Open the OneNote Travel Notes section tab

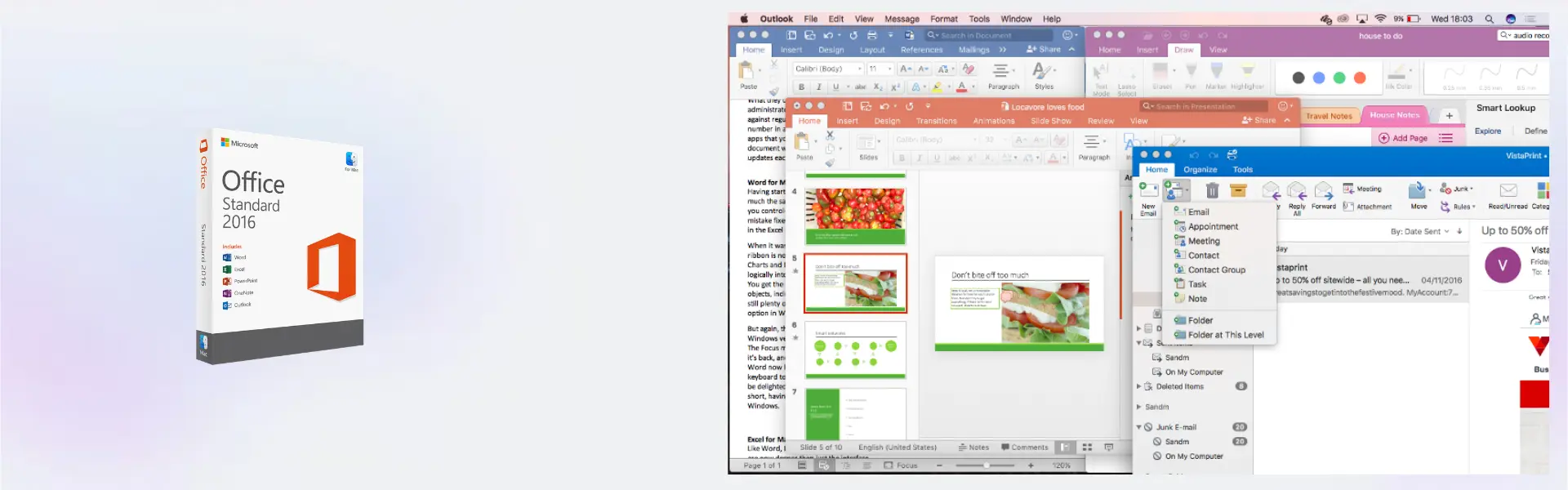(1329, 116)
